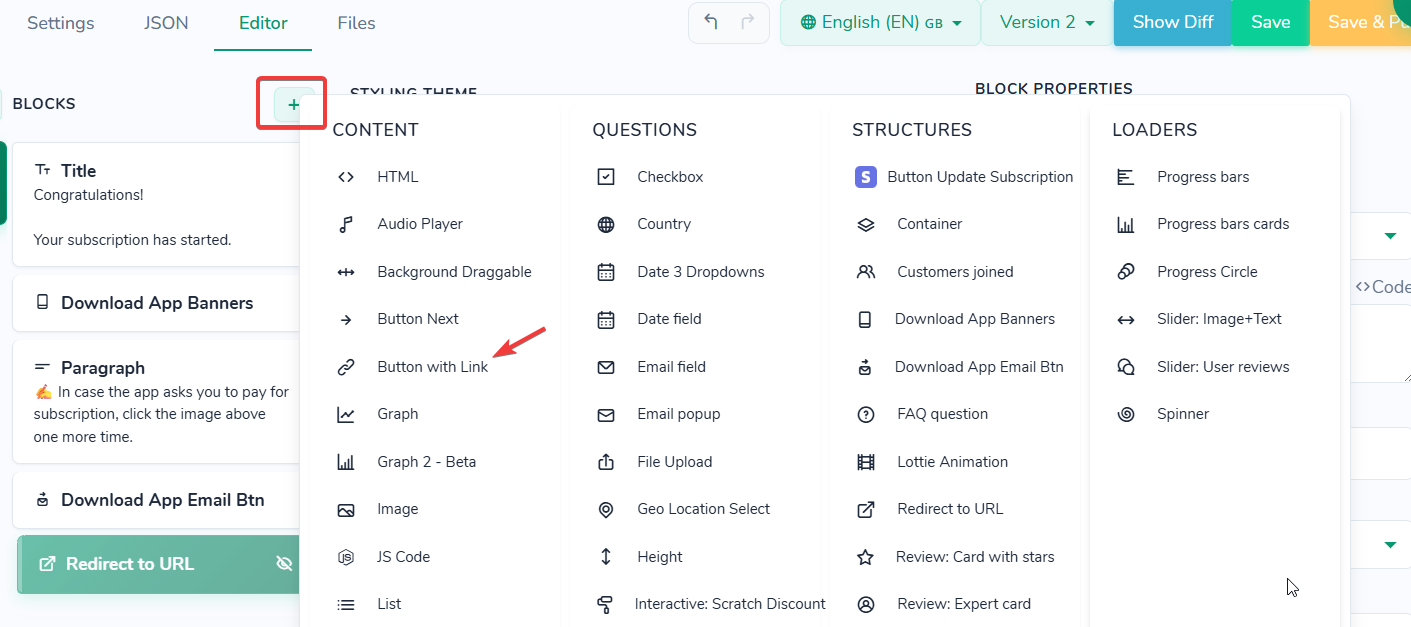This screenshot has height=627, width=1411.
Task: Expand the lower green arrow dropdown in Block Properties
Action: [x=1390, y=545]
